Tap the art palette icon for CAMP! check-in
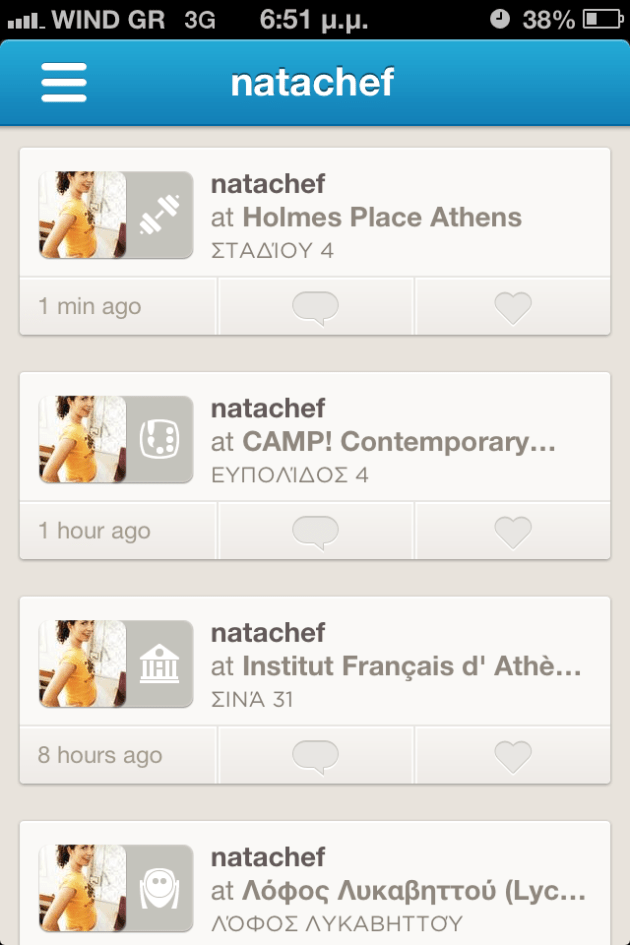Image resolution: width=630 pixels, height=945 pixels. 159,440
